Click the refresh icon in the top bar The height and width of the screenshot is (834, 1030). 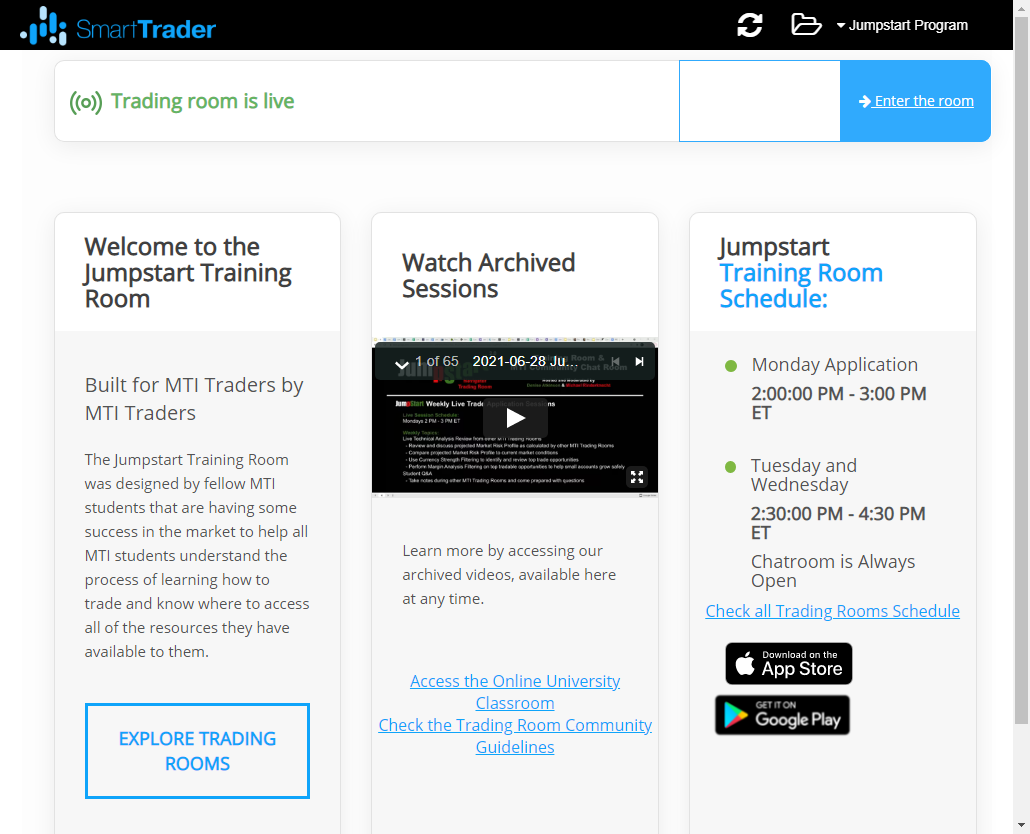point(749,25)
